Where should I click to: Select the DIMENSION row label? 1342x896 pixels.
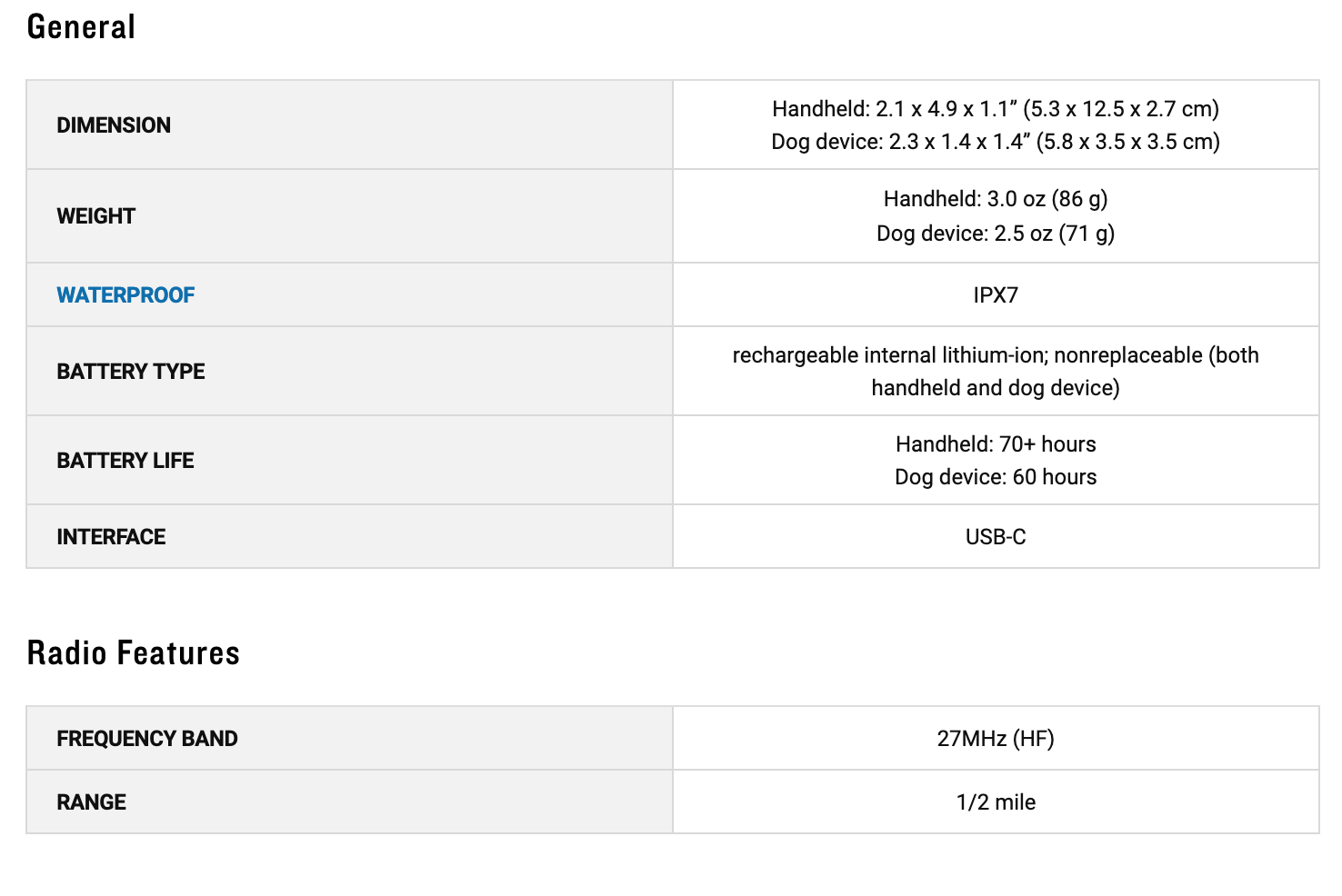(114, 125)
